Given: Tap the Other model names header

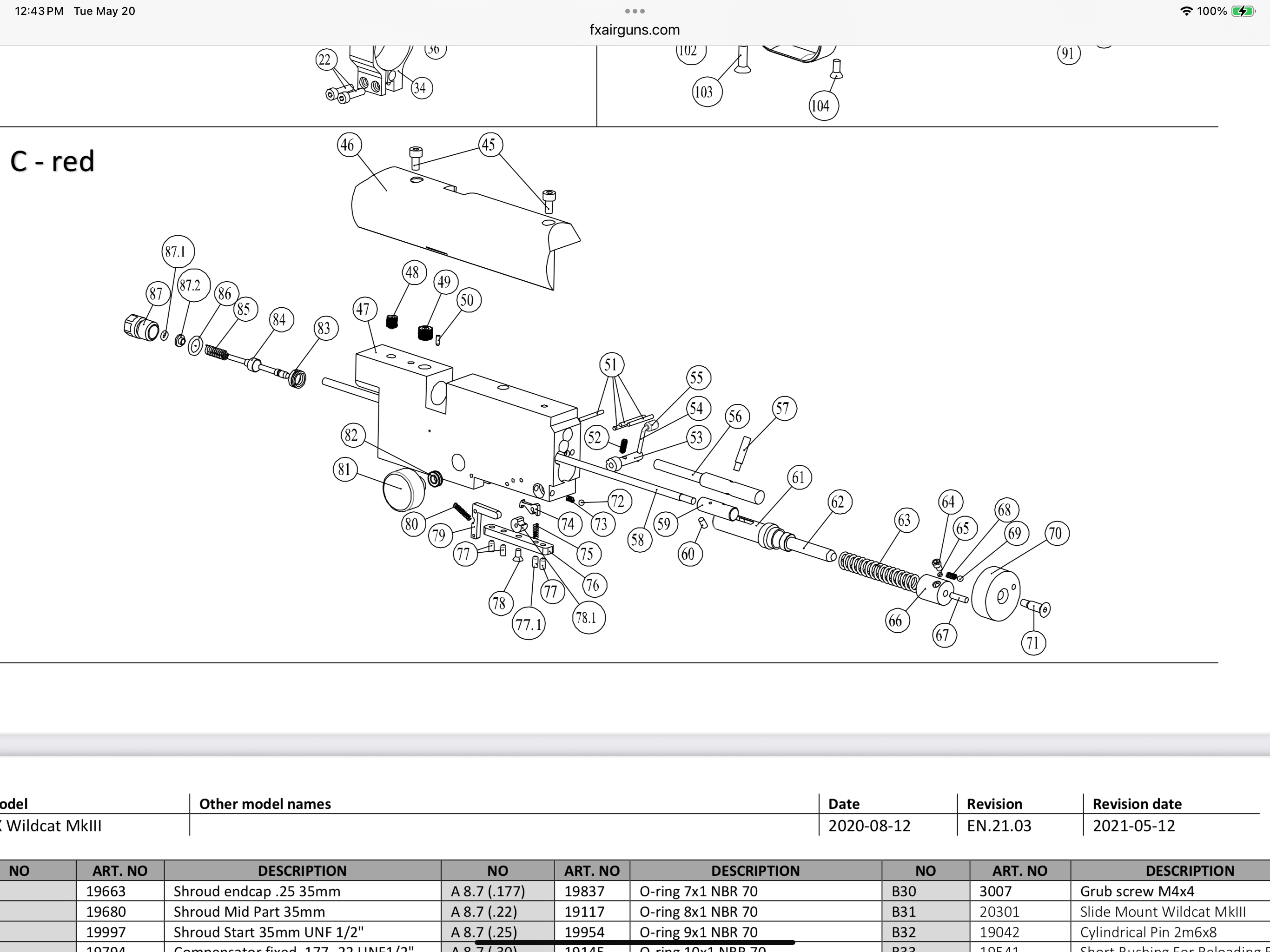Looking at the screenshot, I should (265, 804).
